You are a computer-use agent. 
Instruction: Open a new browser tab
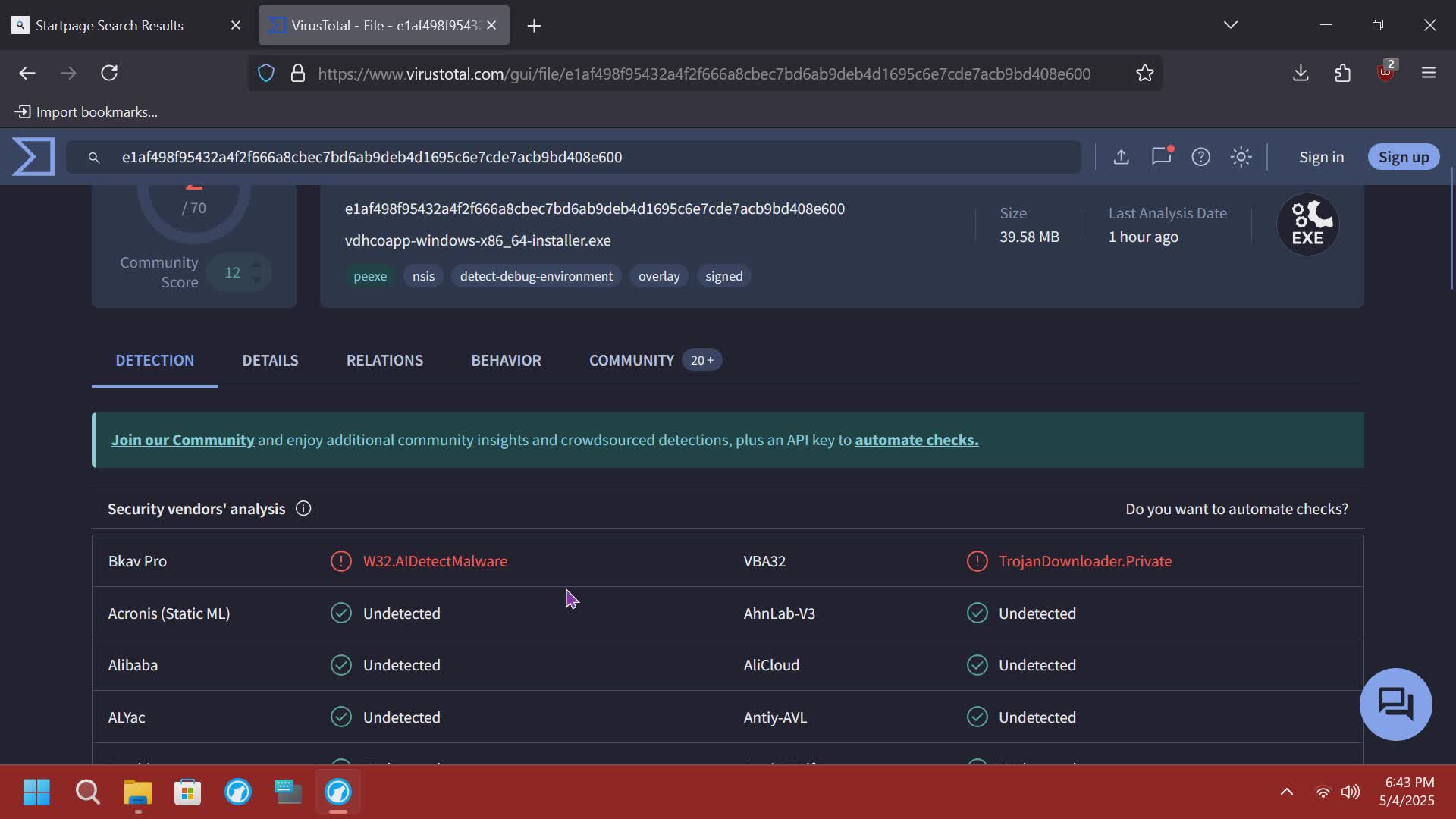tap(534, 26)
